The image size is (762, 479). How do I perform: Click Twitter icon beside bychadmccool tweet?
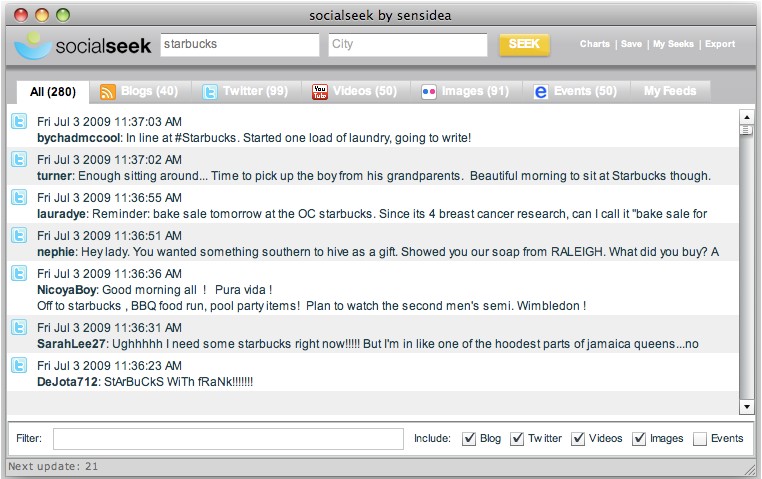click(x=19, y=121)
